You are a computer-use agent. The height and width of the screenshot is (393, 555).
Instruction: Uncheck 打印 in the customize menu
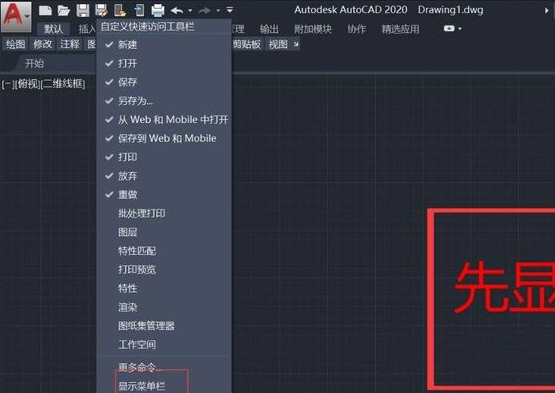click(164, 157)
